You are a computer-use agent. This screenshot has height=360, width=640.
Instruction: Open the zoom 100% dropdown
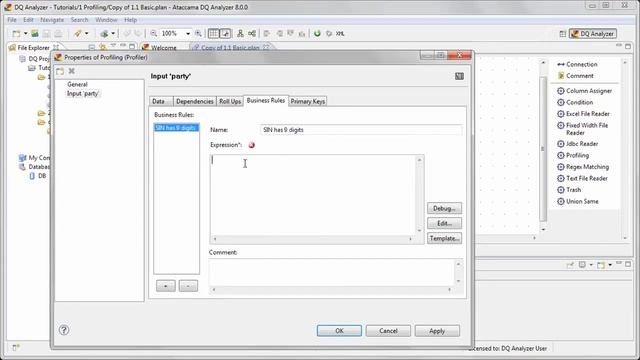188,33
